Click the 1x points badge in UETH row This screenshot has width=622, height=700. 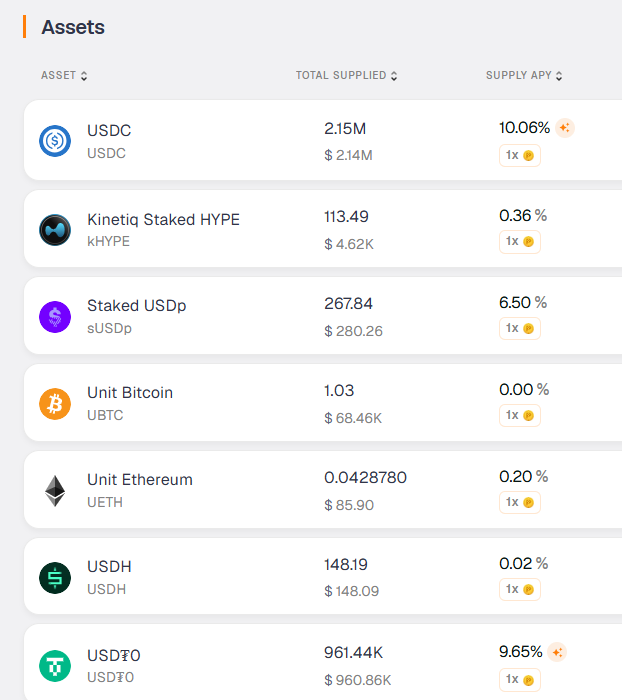coord(520,503)
